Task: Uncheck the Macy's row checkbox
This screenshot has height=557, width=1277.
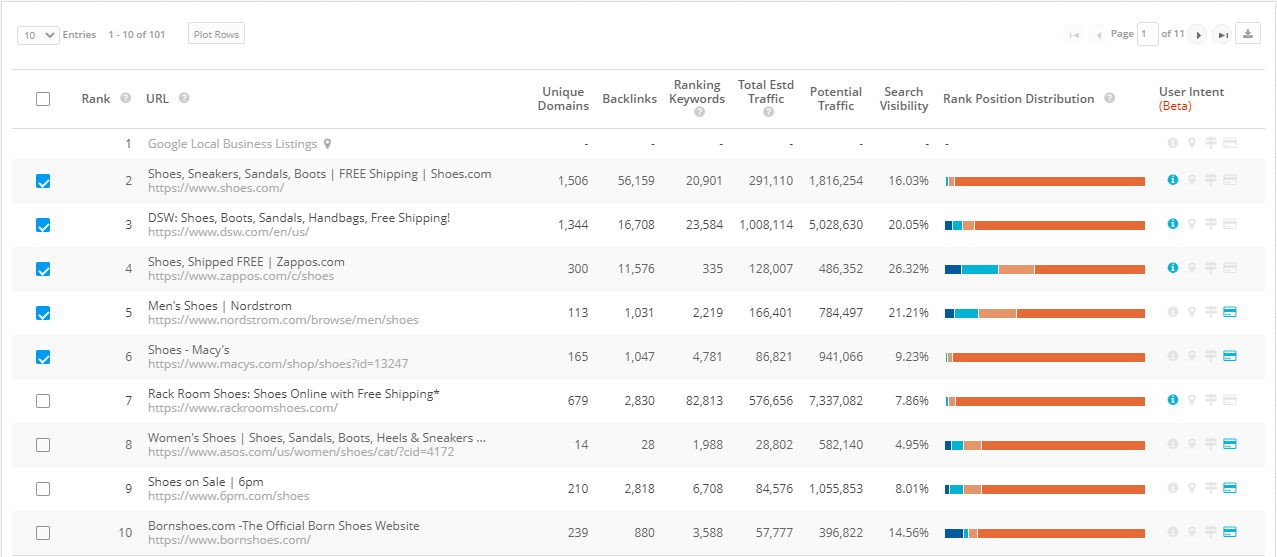Action: click(x=43, y=357)
